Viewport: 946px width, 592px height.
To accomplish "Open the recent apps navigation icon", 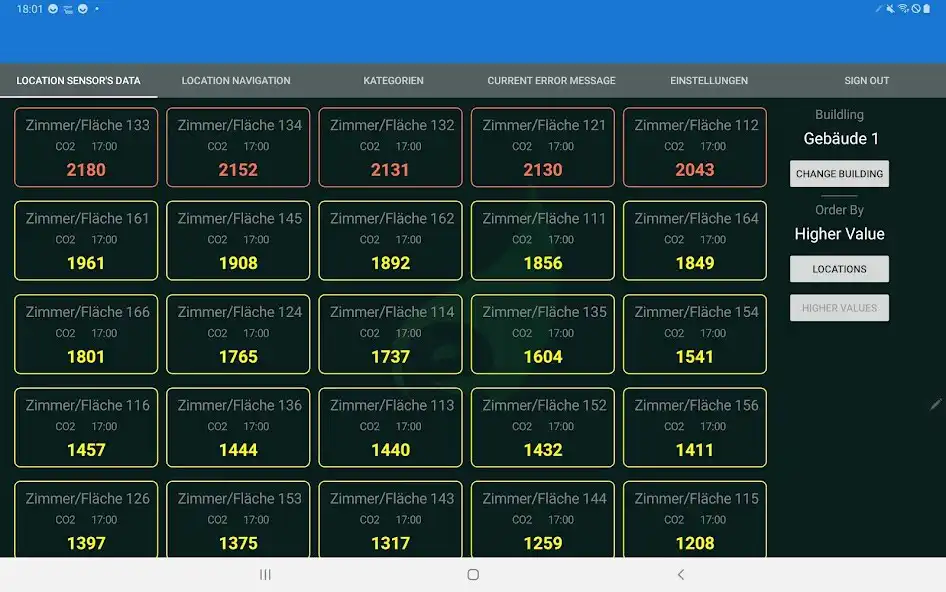I will [265, 575].
